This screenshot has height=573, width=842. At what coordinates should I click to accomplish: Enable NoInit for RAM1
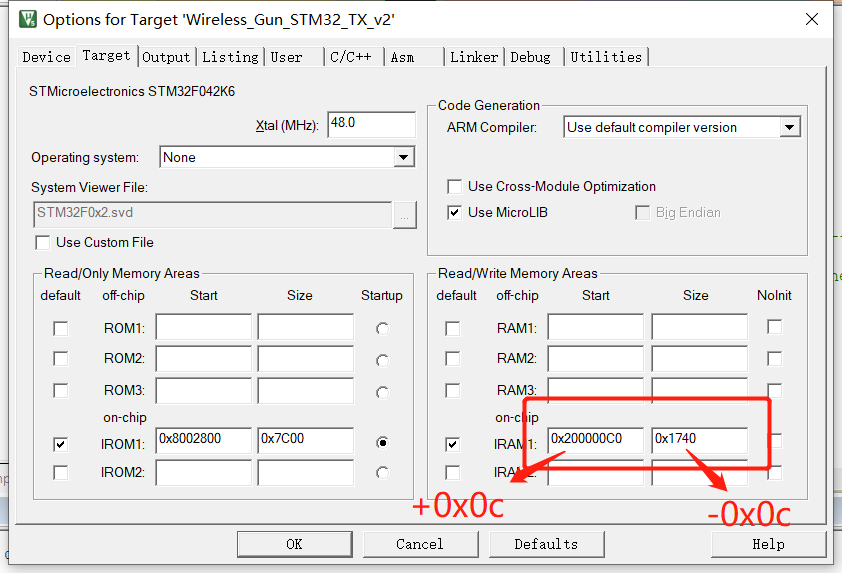(x=774, y=327)
